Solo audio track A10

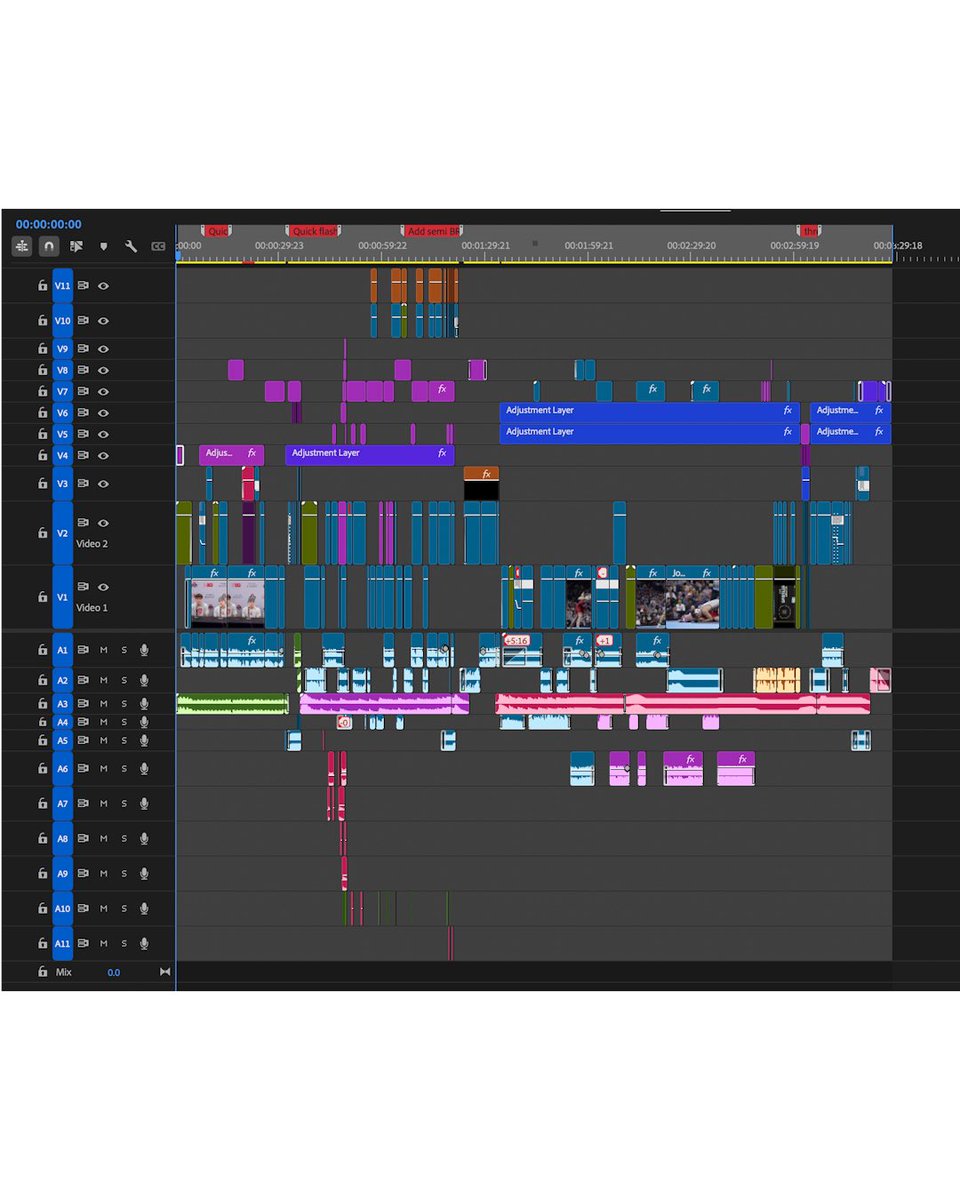[124, 909]
